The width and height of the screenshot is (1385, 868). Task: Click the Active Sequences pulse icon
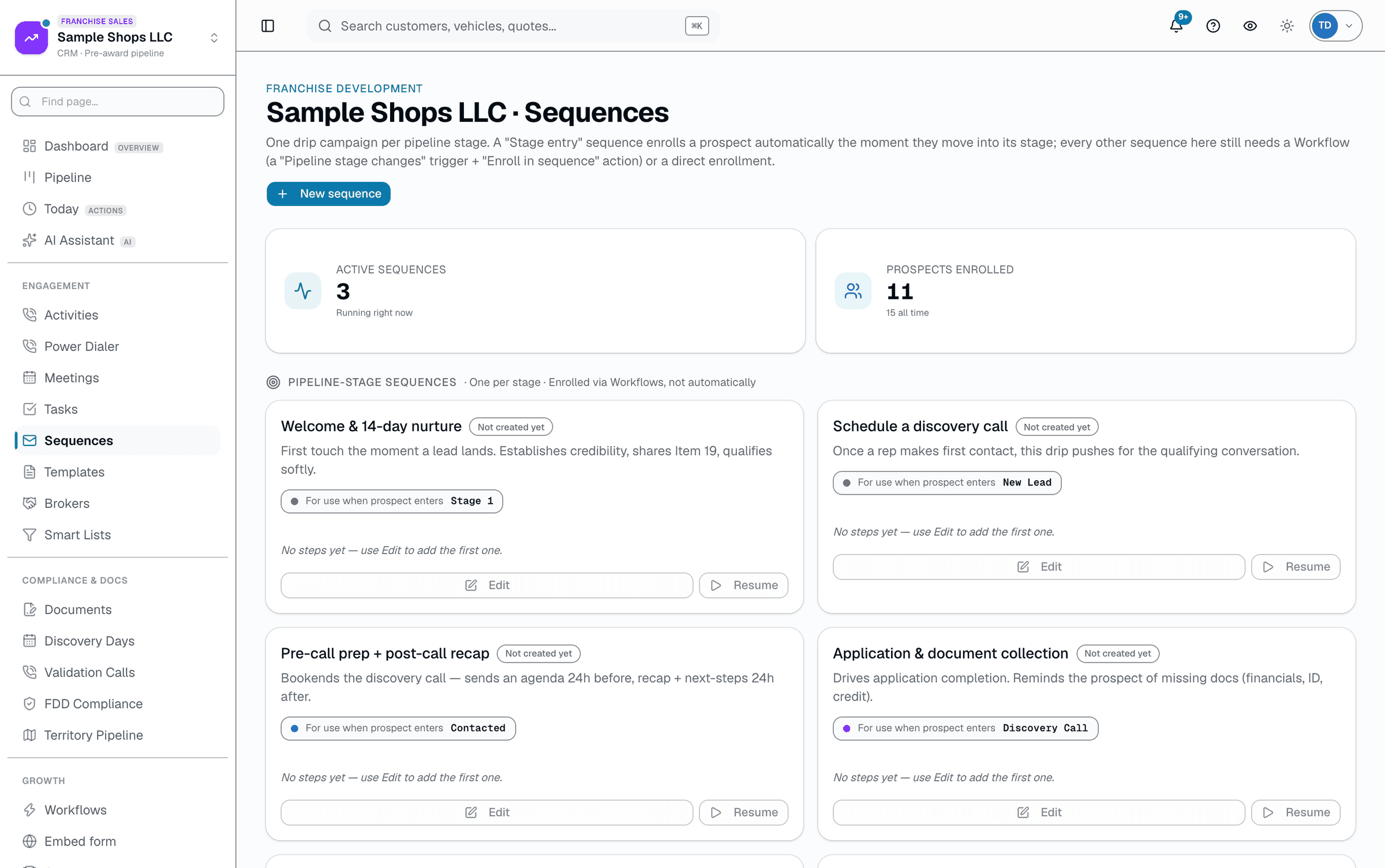point(302,291)
